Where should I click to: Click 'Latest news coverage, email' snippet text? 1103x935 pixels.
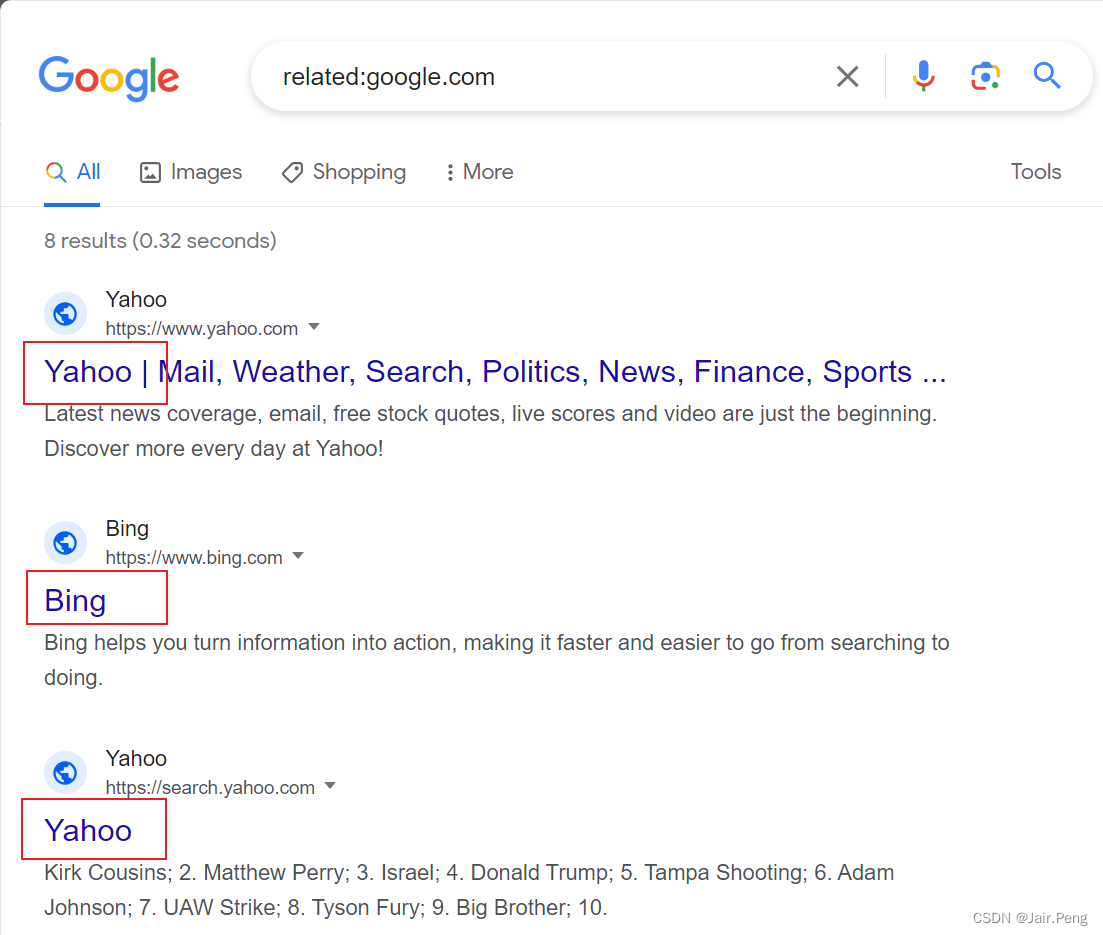click(490, 431)
